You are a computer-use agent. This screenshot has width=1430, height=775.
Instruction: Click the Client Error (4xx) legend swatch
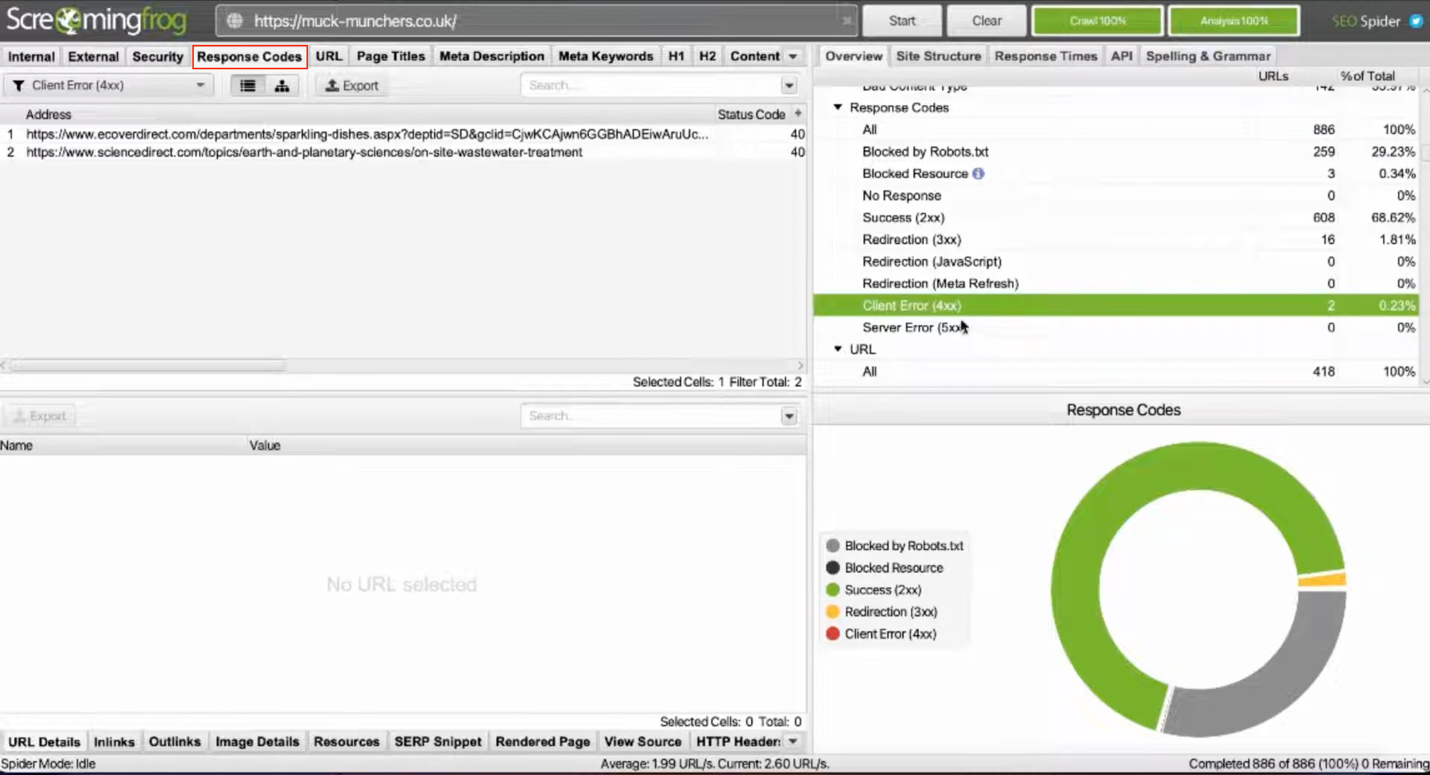coord(833,634)
